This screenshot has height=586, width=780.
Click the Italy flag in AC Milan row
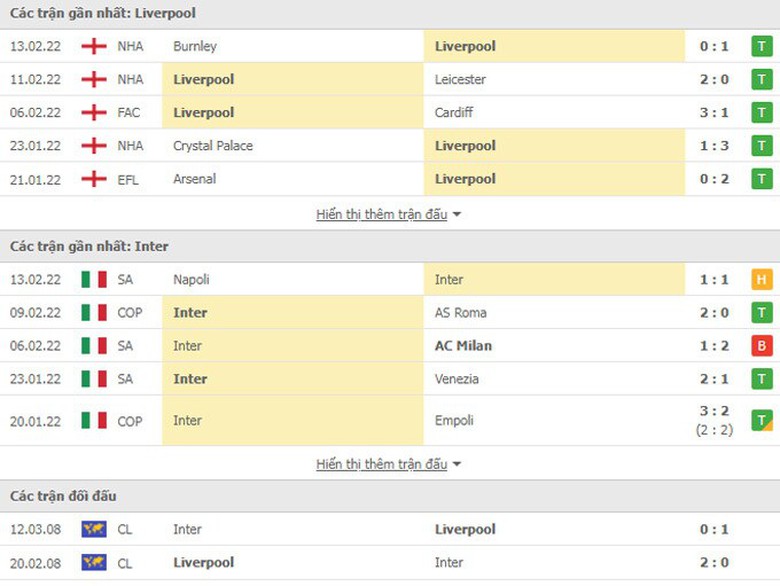click(94, 346)
